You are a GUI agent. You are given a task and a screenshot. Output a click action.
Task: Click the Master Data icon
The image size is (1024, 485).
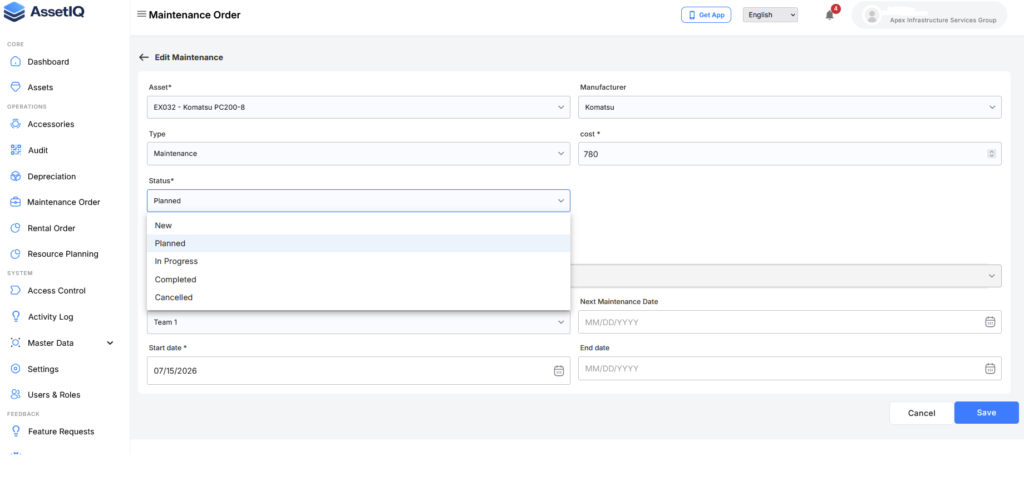(x=16, y=343)
